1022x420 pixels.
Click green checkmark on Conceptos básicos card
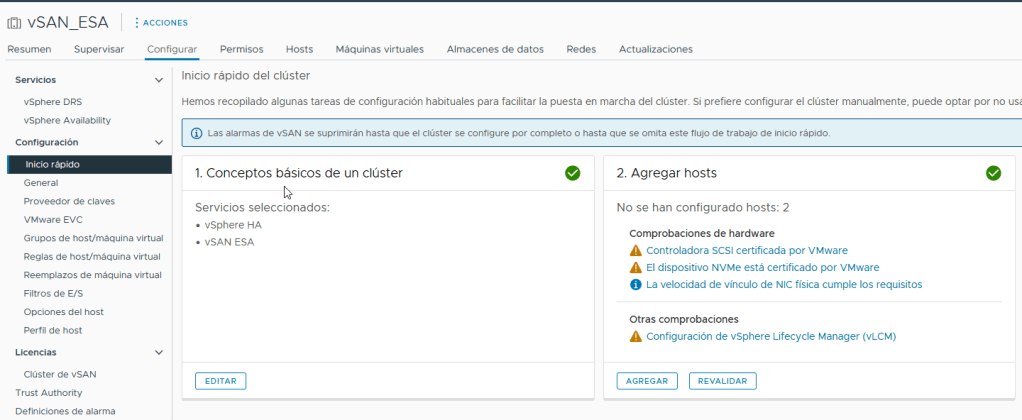tap(572, 173)
